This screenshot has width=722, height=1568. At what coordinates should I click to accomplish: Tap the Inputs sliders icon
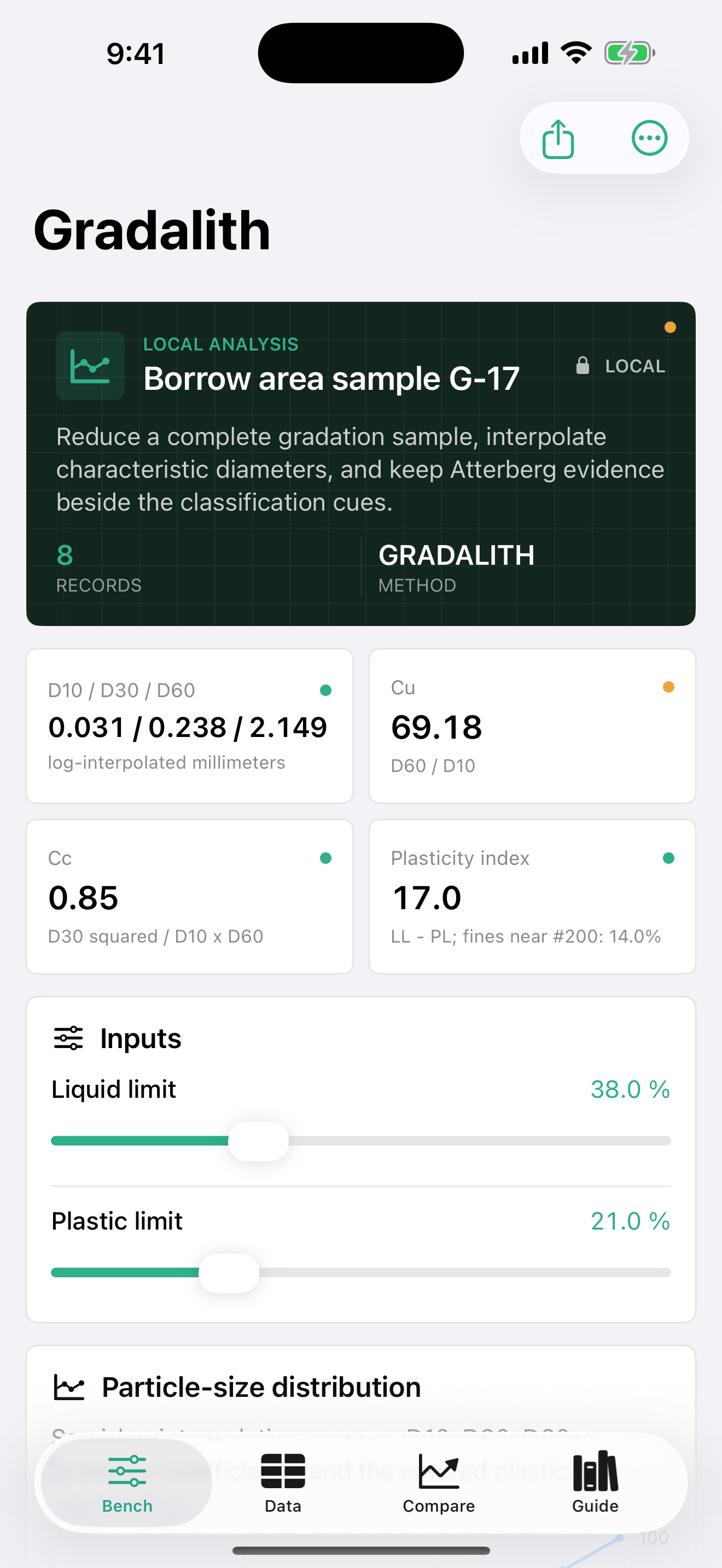pyautogui.click(x=68, y=1038)
